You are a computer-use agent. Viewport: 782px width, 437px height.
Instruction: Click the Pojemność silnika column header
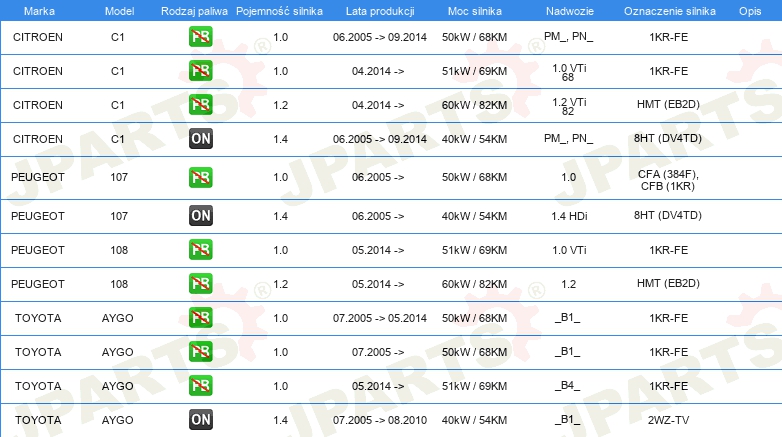(x=279, y=11)
